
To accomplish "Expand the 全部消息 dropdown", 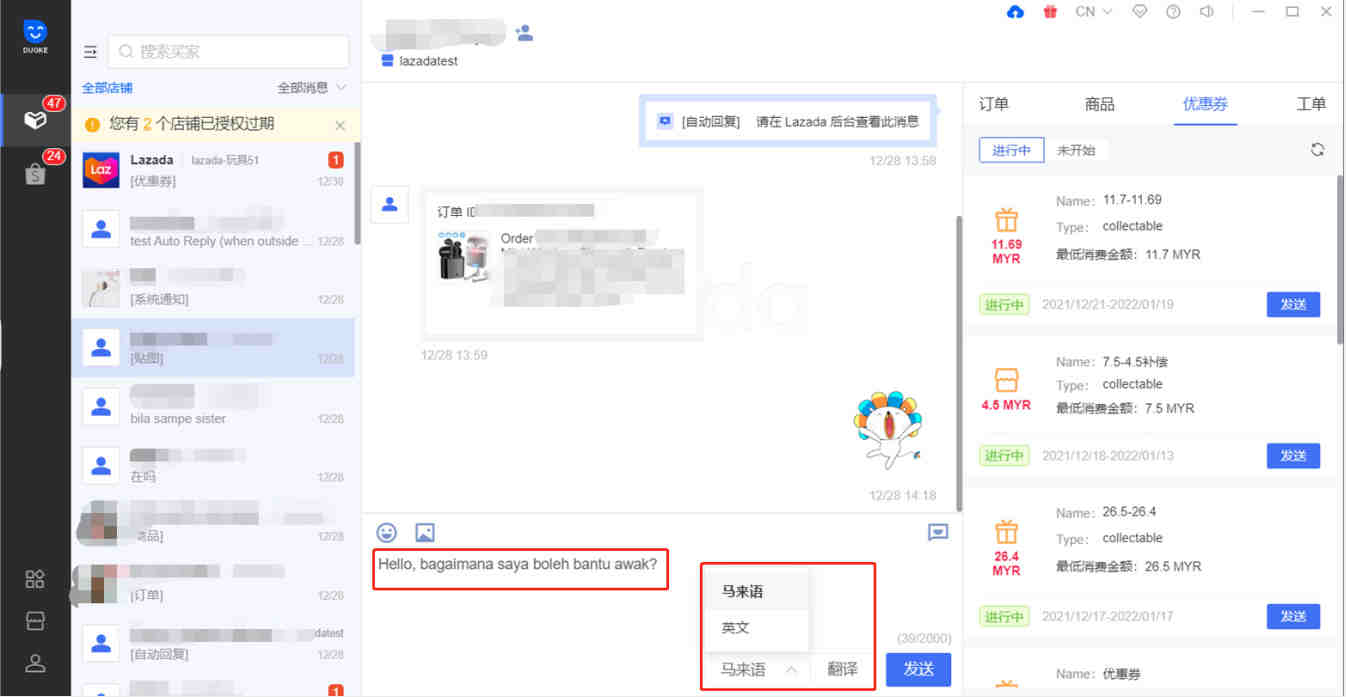I will click(312, 88).
